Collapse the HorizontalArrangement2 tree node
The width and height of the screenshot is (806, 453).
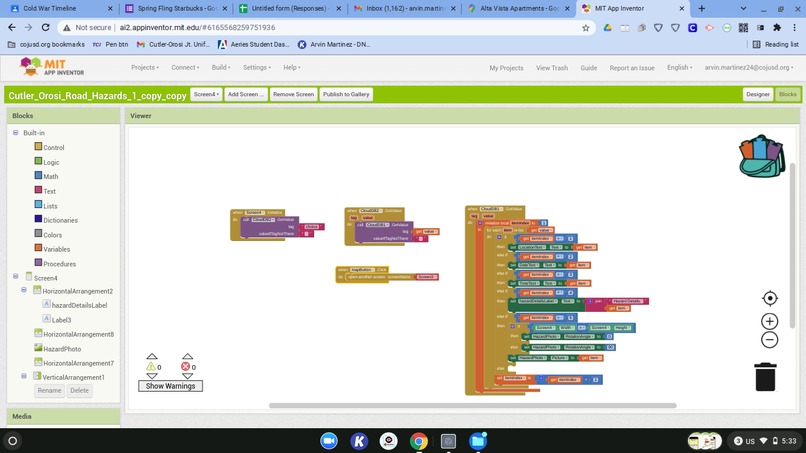click(24, 290)
